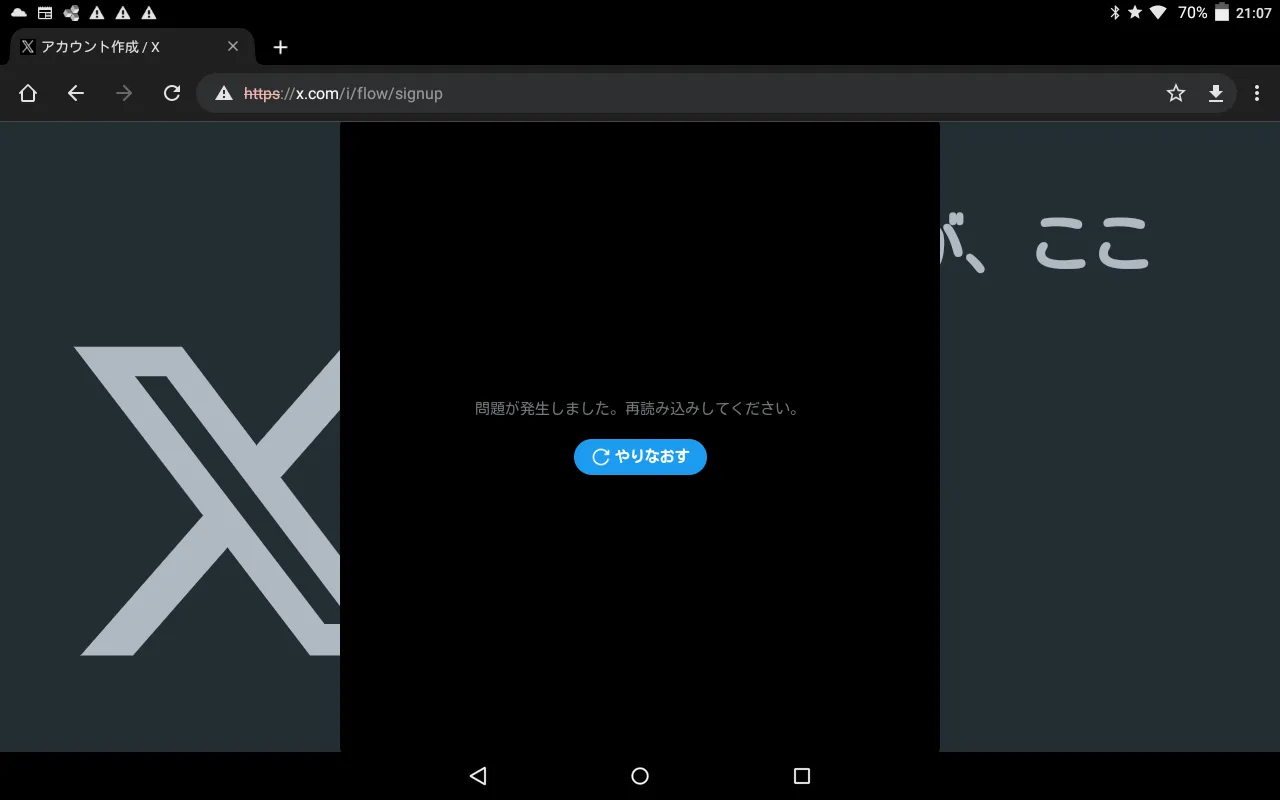The width and height of the screenshot is (1280, 800).
Task: Tap the browser home icon
Action: [x=28, y=93]
